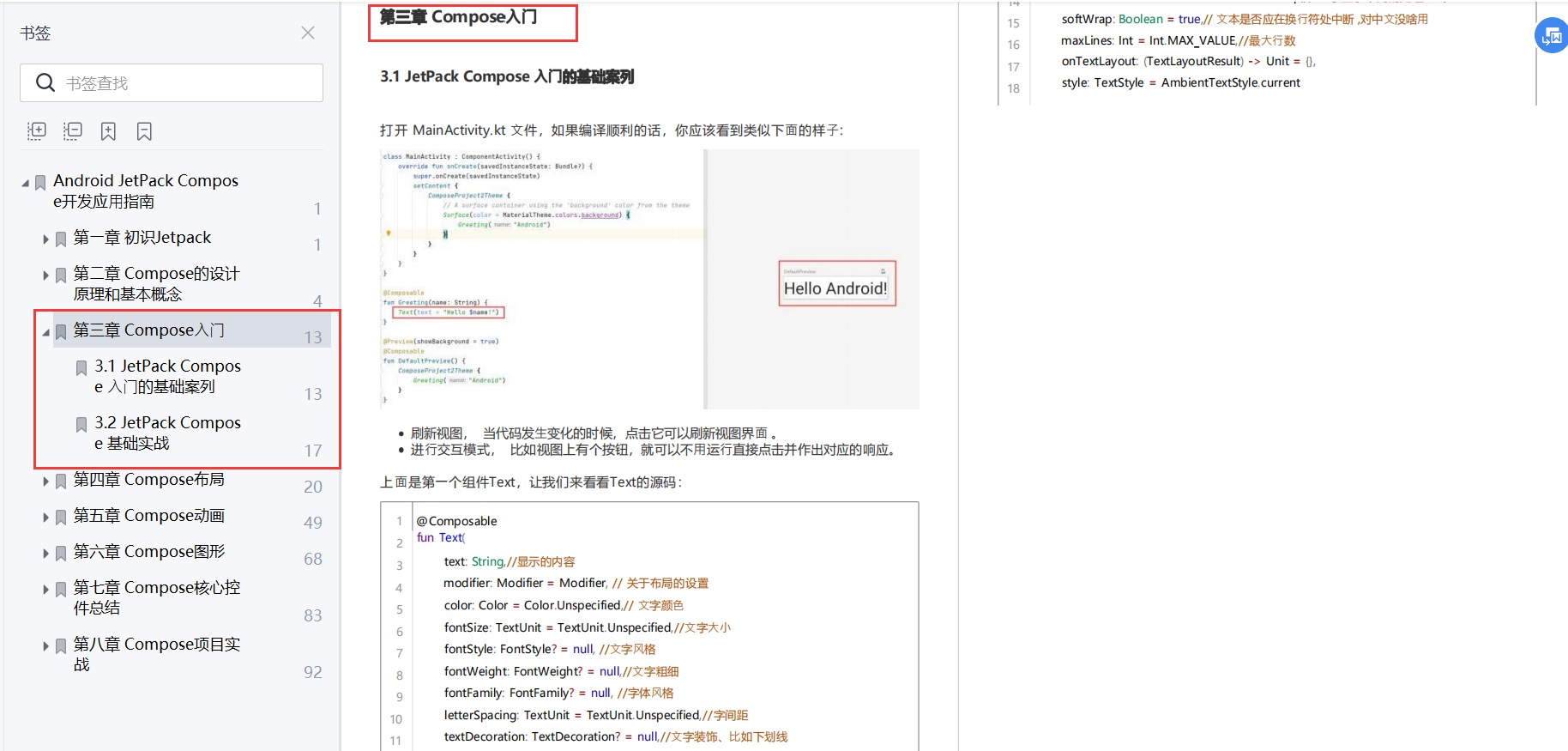
Task: Click the 进行交互模式 bullet point text
Action: tap(655, 450)
